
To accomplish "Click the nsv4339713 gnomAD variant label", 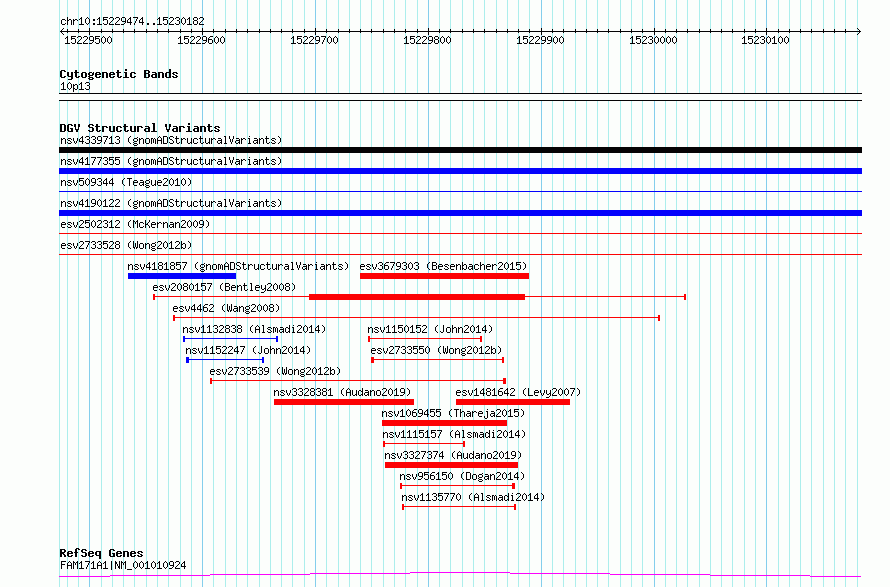I will pos(171,140).
